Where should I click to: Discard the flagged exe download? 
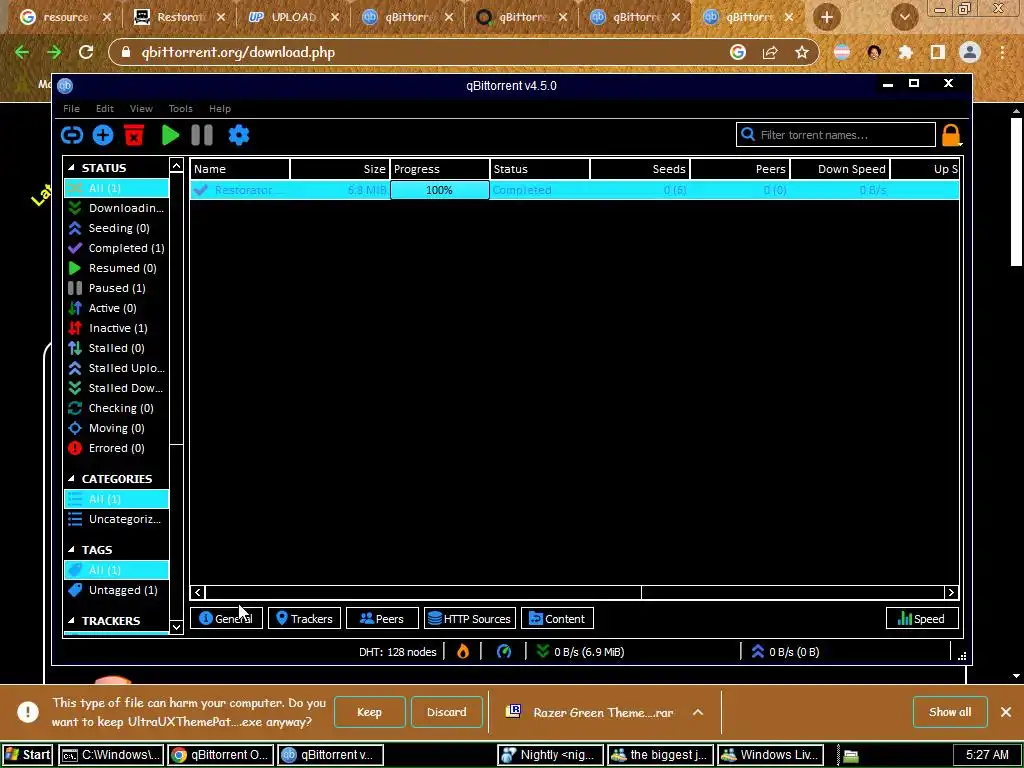[447, 712]
